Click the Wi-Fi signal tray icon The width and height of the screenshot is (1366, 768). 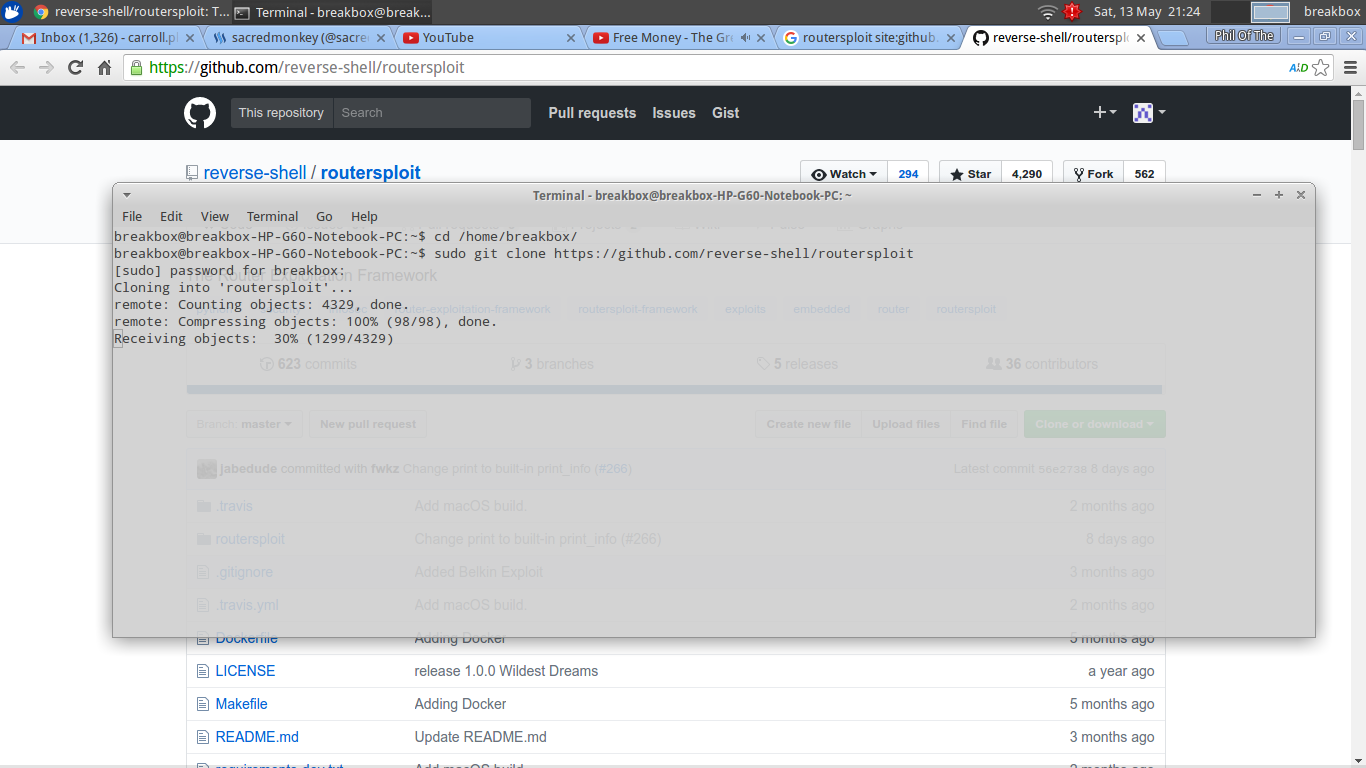click(1047, 12)
